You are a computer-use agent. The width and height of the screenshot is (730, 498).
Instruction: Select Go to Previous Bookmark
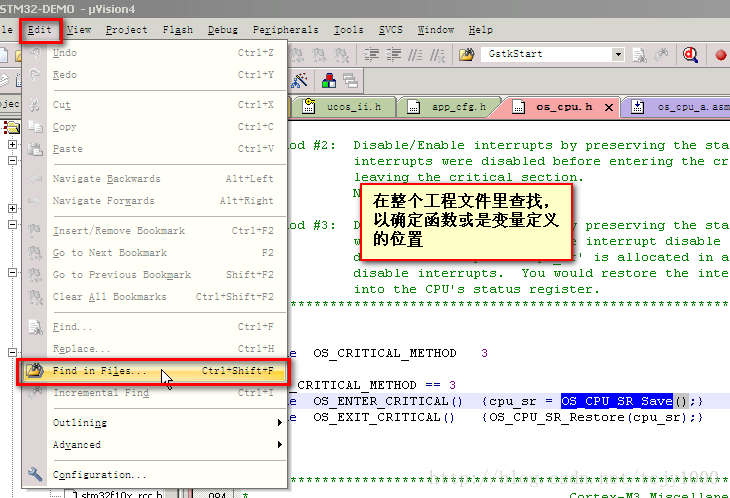(x=155, y=275)
